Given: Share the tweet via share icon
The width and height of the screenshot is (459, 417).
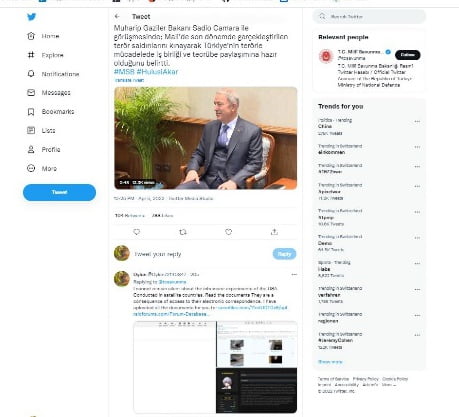Looking at the screenshot, I should pyautogui.click(x=274, y=232).
